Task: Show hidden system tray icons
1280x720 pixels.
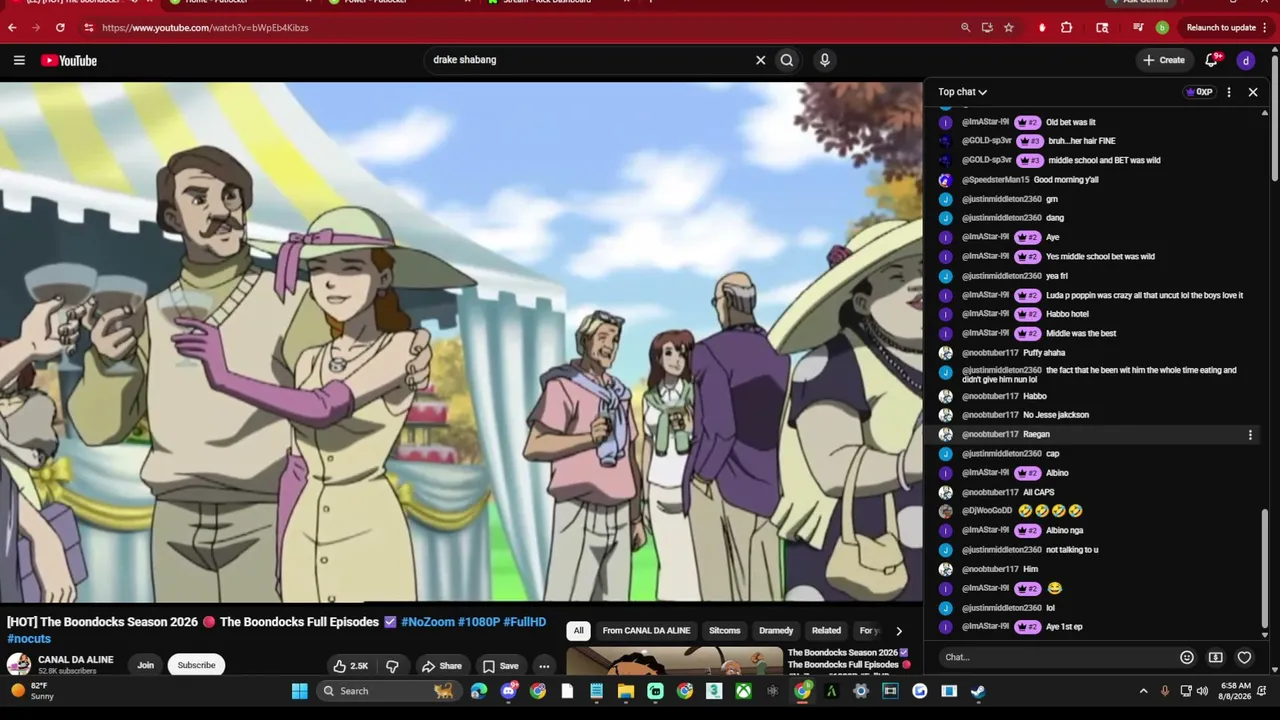Action: click(1144, 691)
